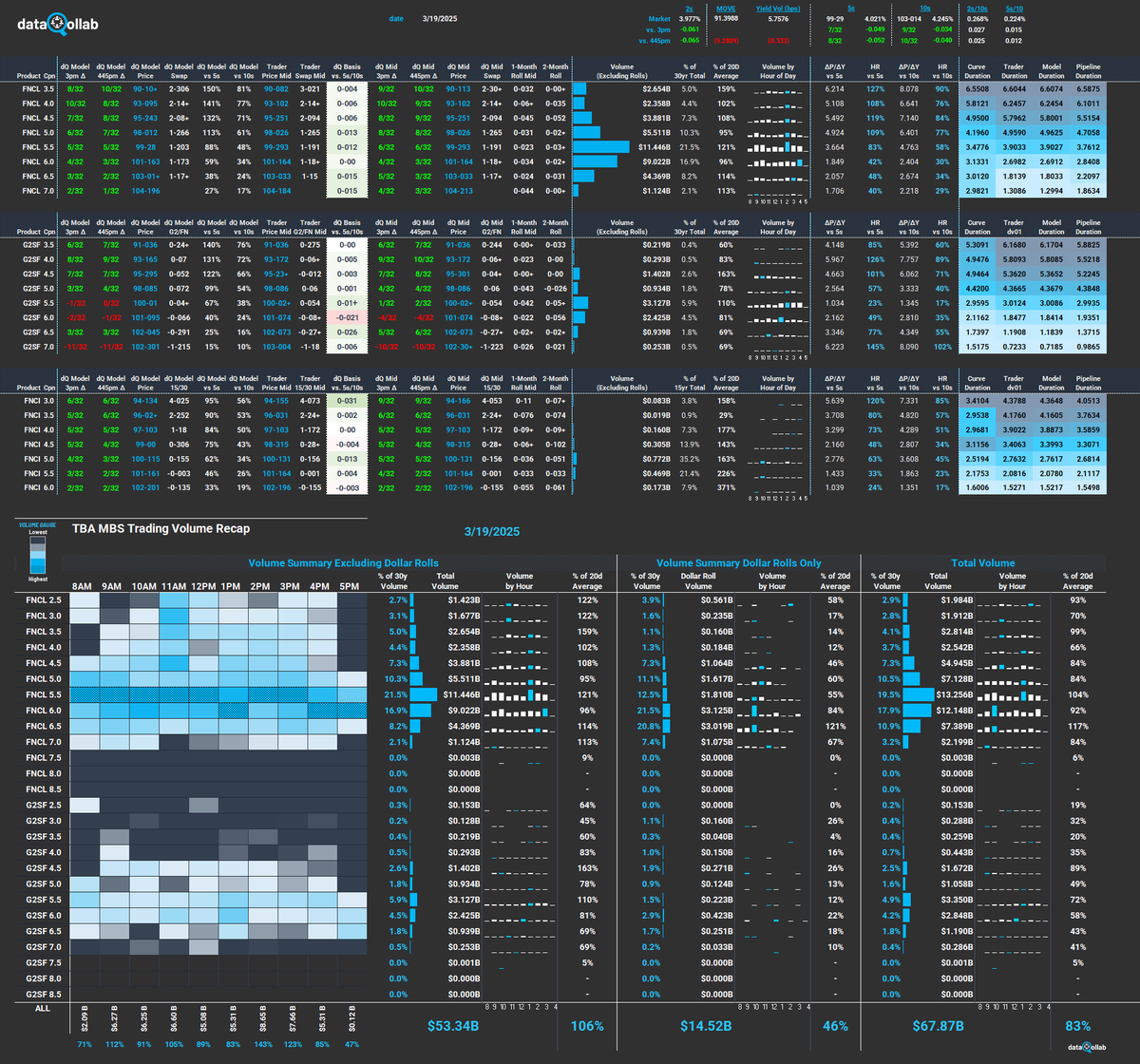Click the FNCL 4.0 curve duration 5.8121
The height and width of the screenshot is (1064, 1140).
[x=978, y=103]
